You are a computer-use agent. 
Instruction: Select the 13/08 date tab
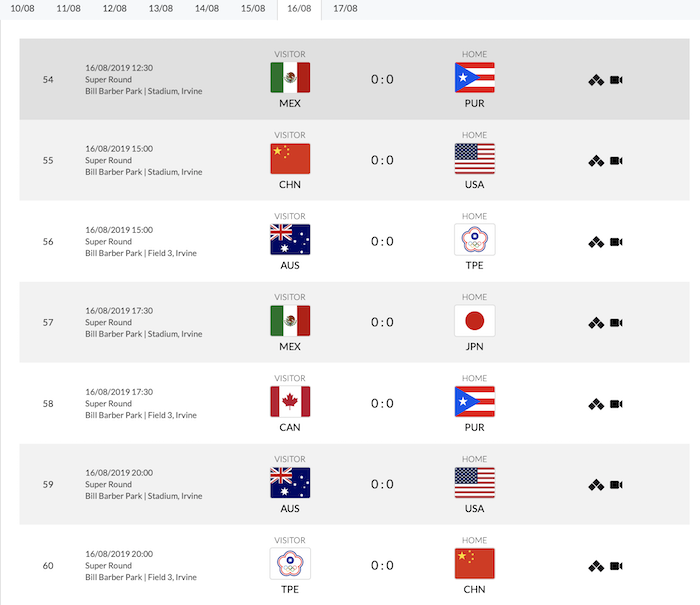[161, 8]
